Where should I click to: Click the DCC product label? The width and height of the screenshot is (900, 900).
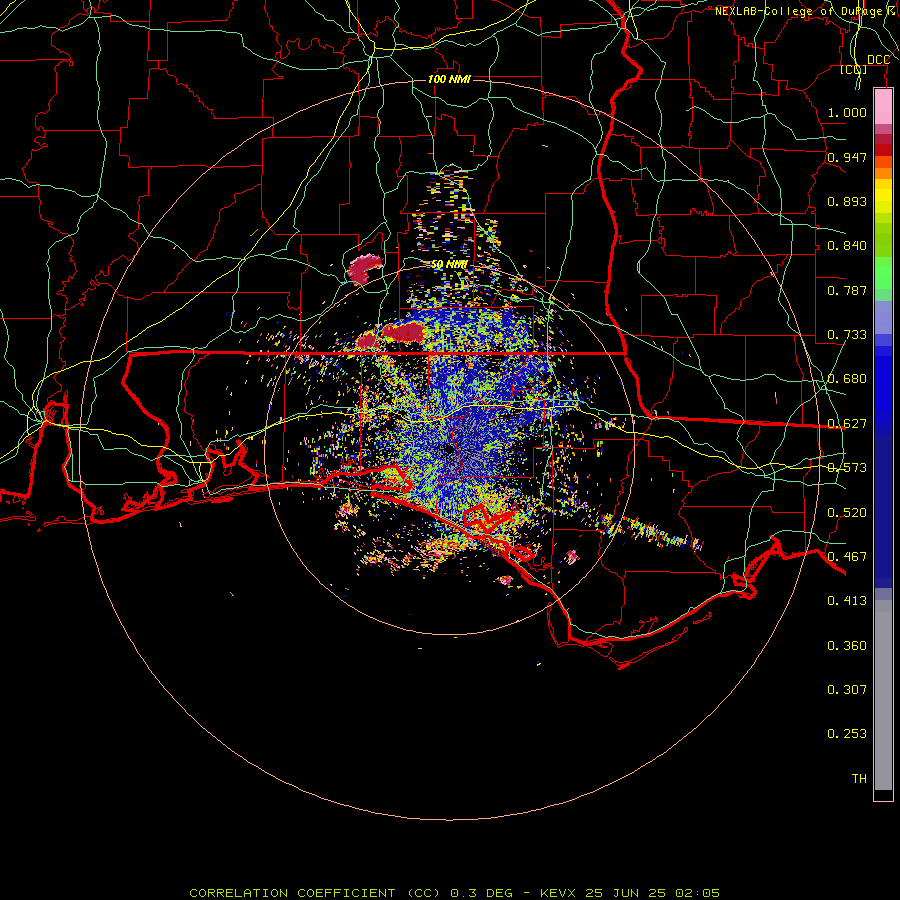878,60
